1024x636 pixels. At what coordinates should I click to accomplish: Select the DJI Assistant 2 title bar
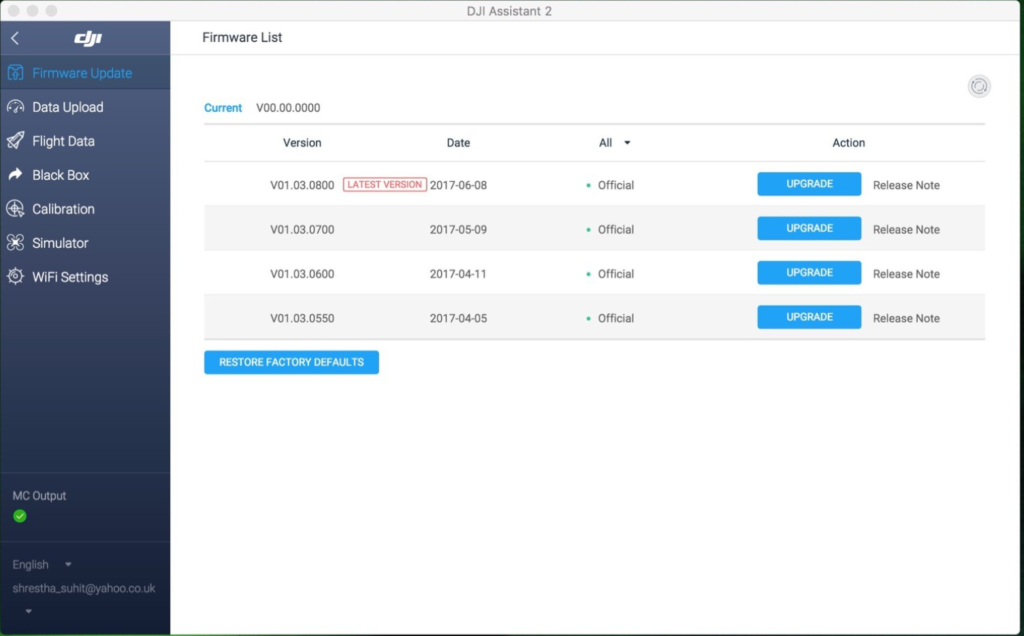(x=510, y=11)
